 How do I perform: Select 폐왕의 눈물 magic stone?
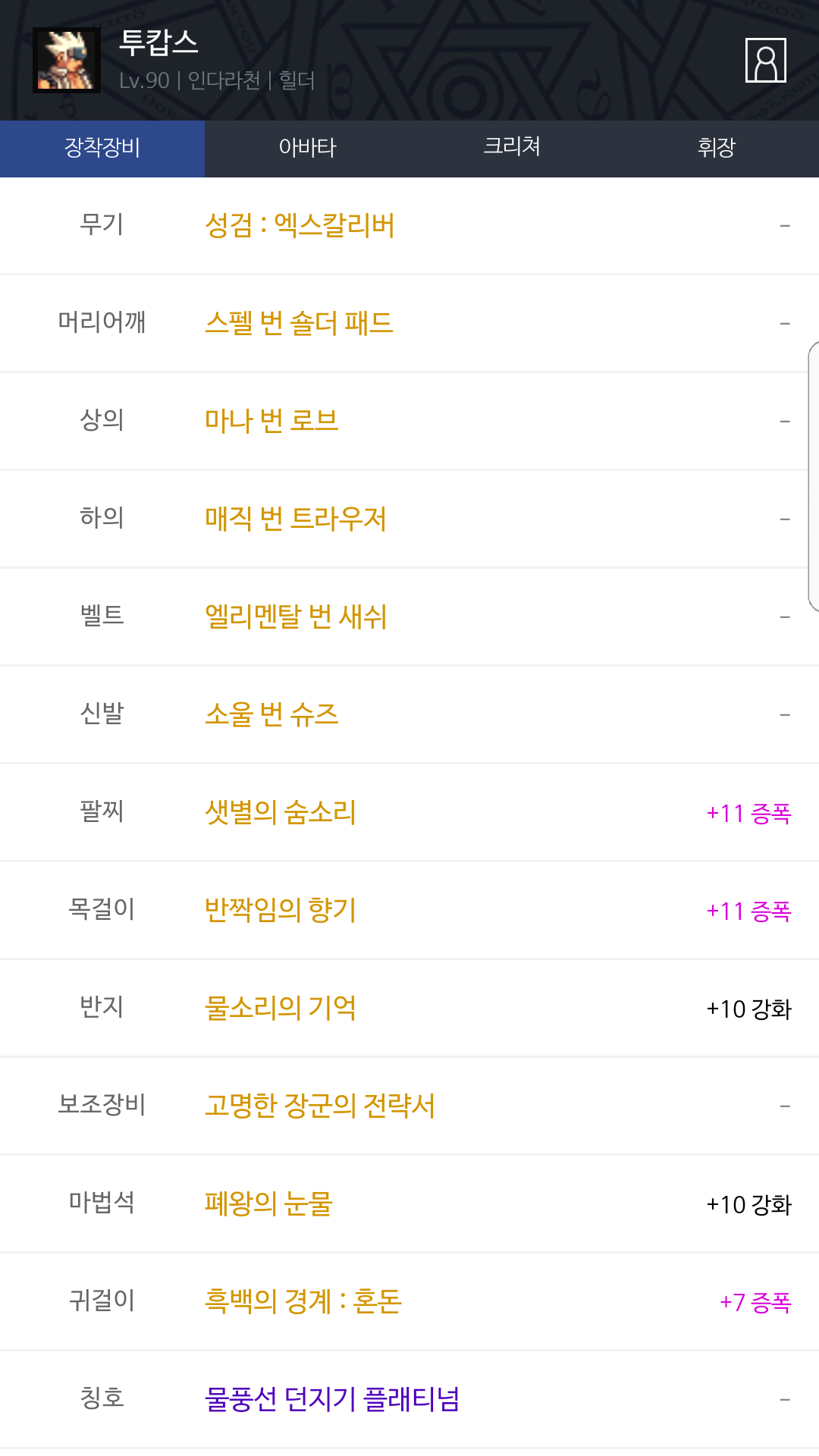pos(268,1203)
